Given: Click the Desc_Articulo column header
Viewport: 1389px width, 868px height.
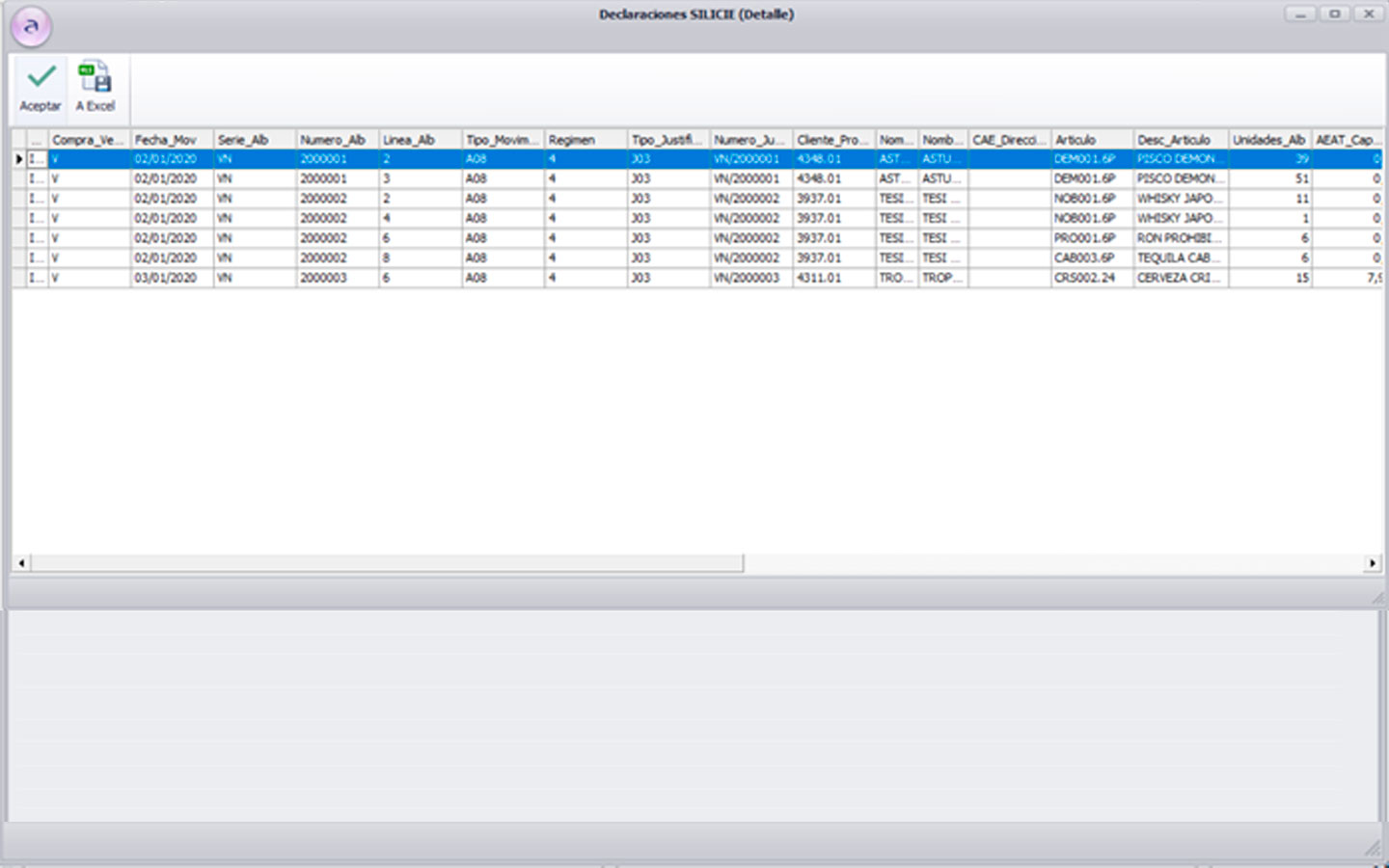Looking at the screenshot, I should click(x=1179, y=140).
